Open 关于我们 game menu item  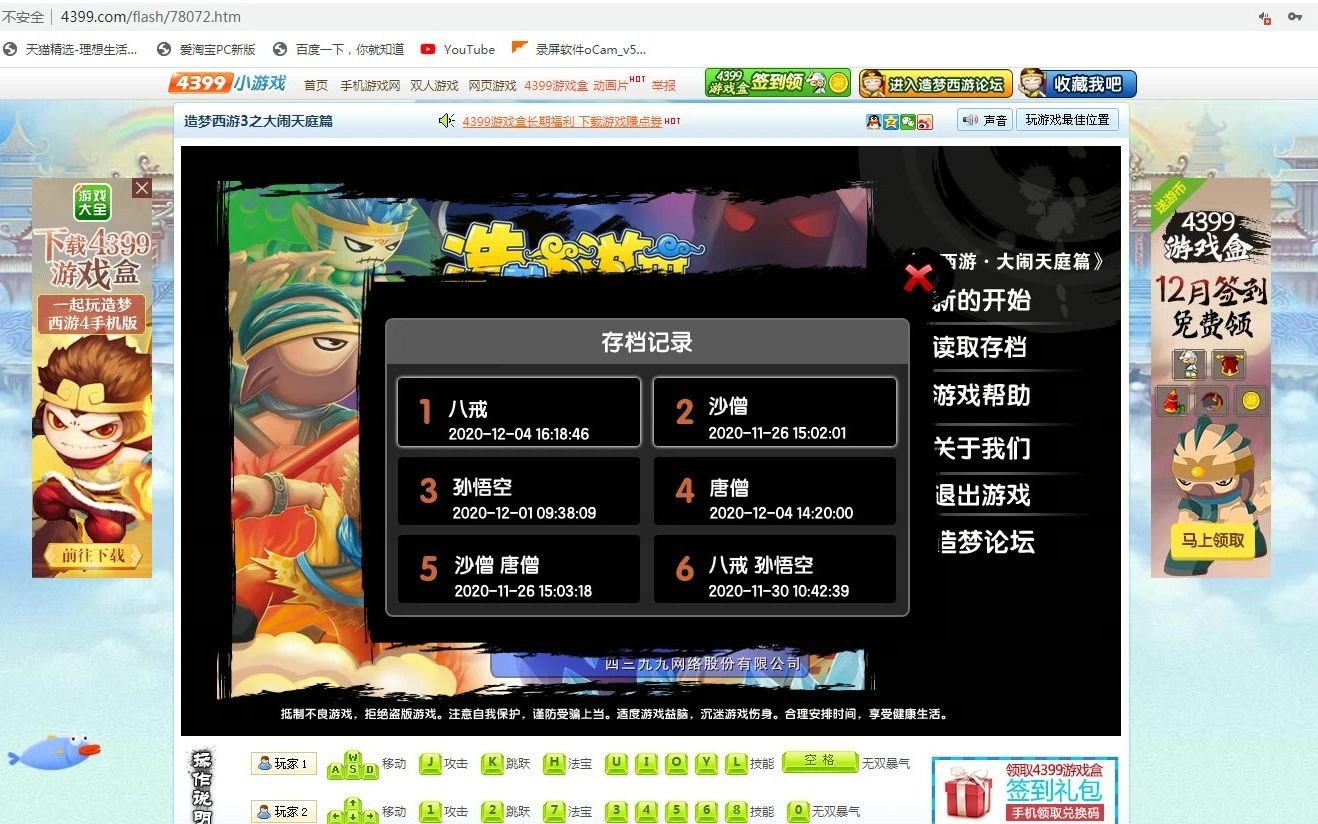click(981, 448)
